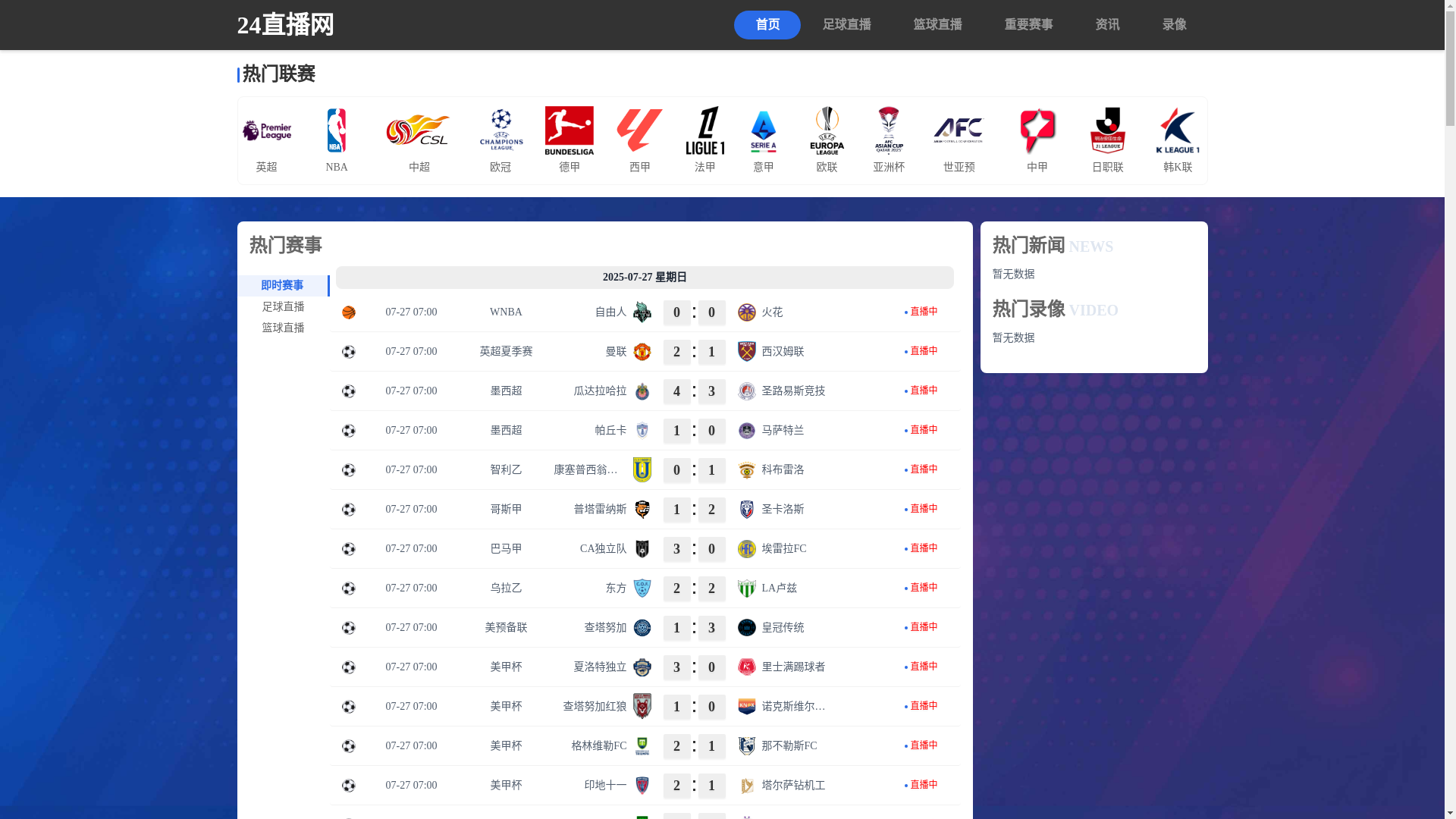Open the NBA league logo

(337, 130)
